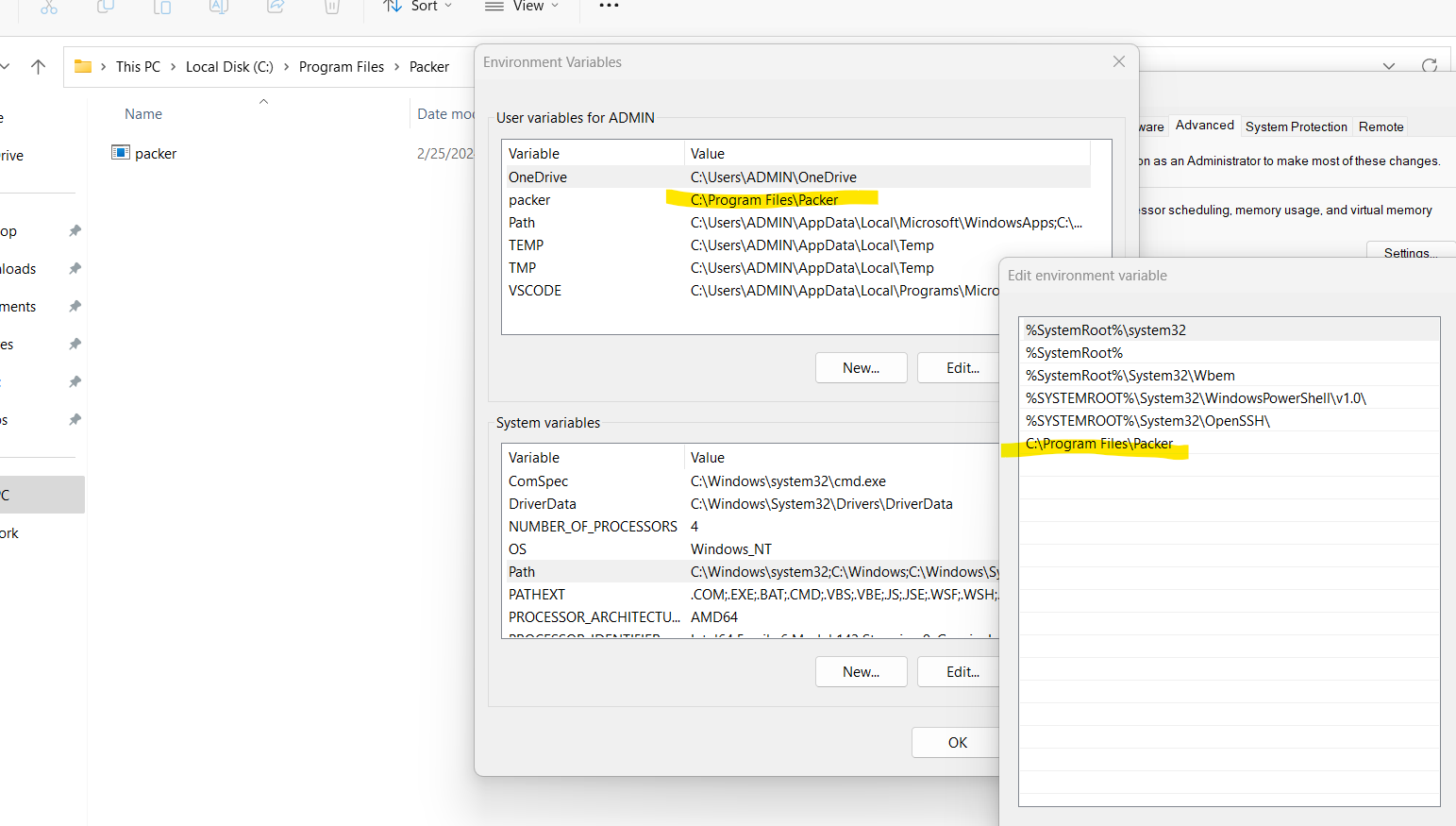Click New... under user variables

(x=862, y=368)
